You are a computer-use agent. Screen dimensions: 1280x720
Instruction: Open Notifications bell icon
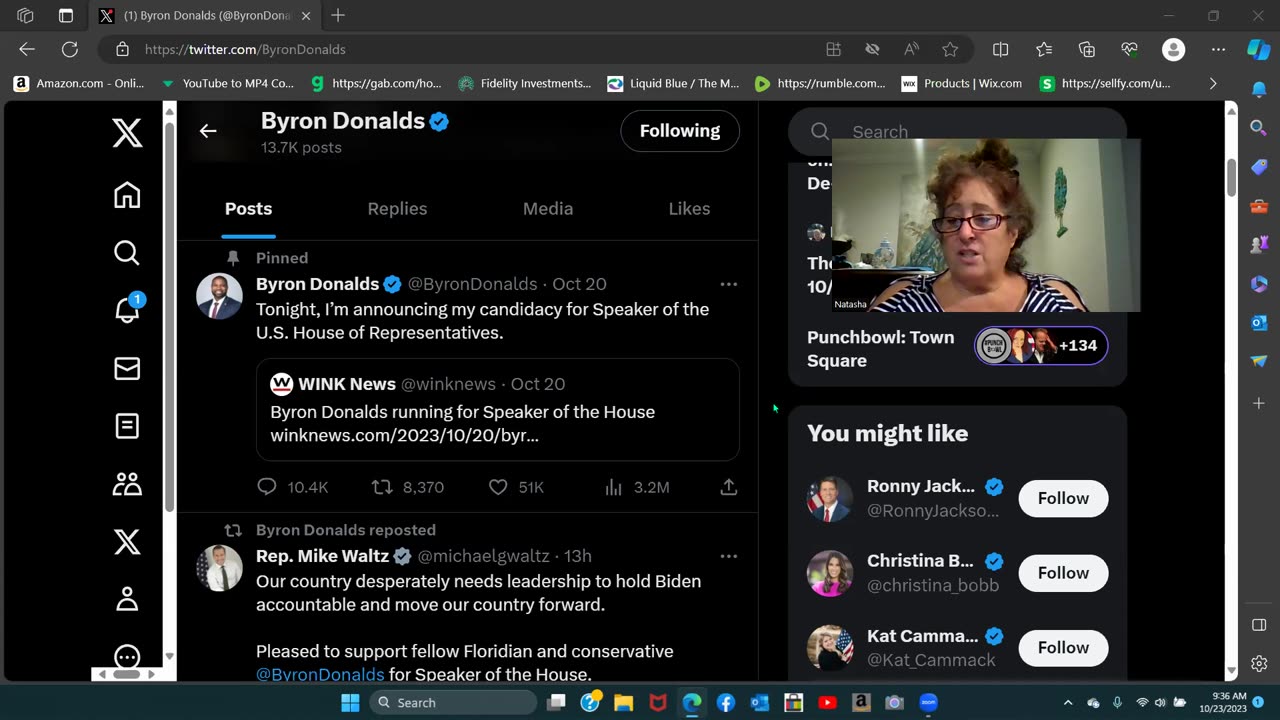127,309
